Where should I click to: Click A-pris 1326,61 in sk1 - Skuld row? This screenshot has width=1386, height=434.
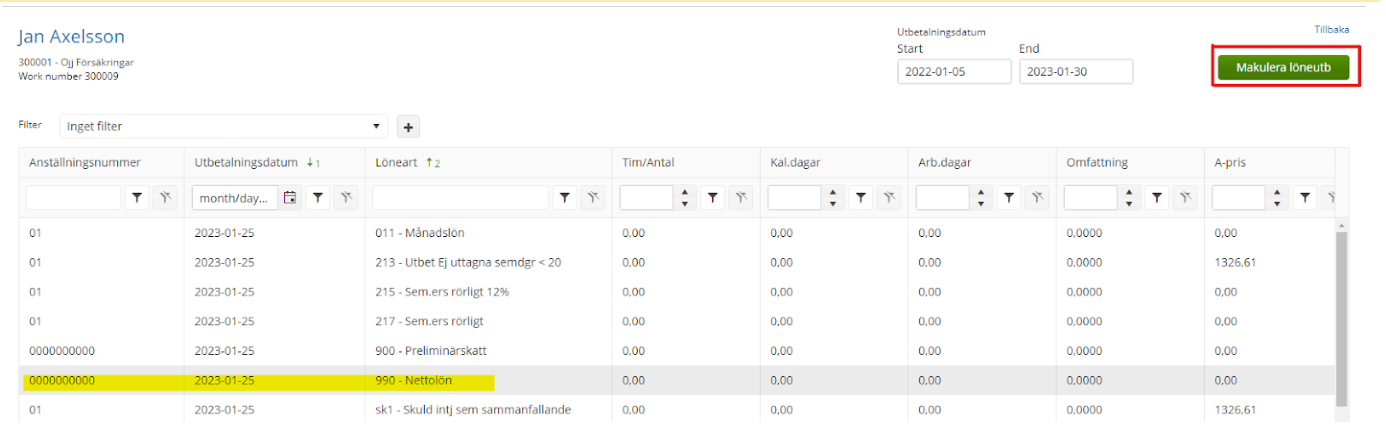click(x=1235, y=410)
